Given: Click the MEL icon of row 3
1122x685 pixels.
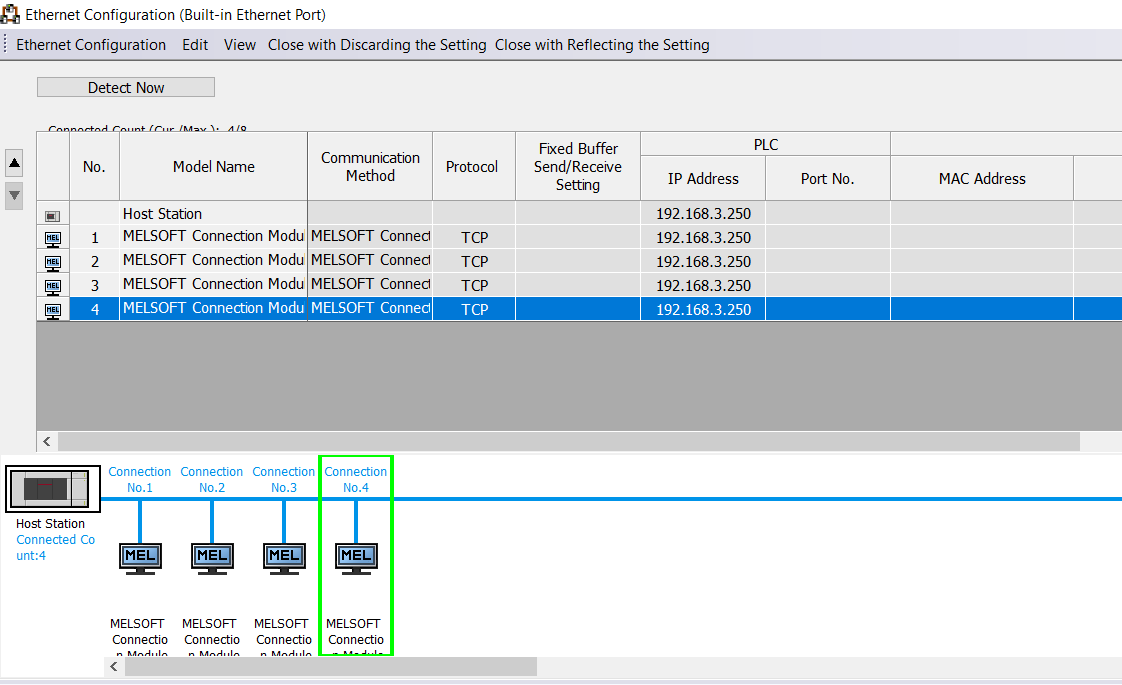Looking at the screenshot, I should click(x=53, y=286).
